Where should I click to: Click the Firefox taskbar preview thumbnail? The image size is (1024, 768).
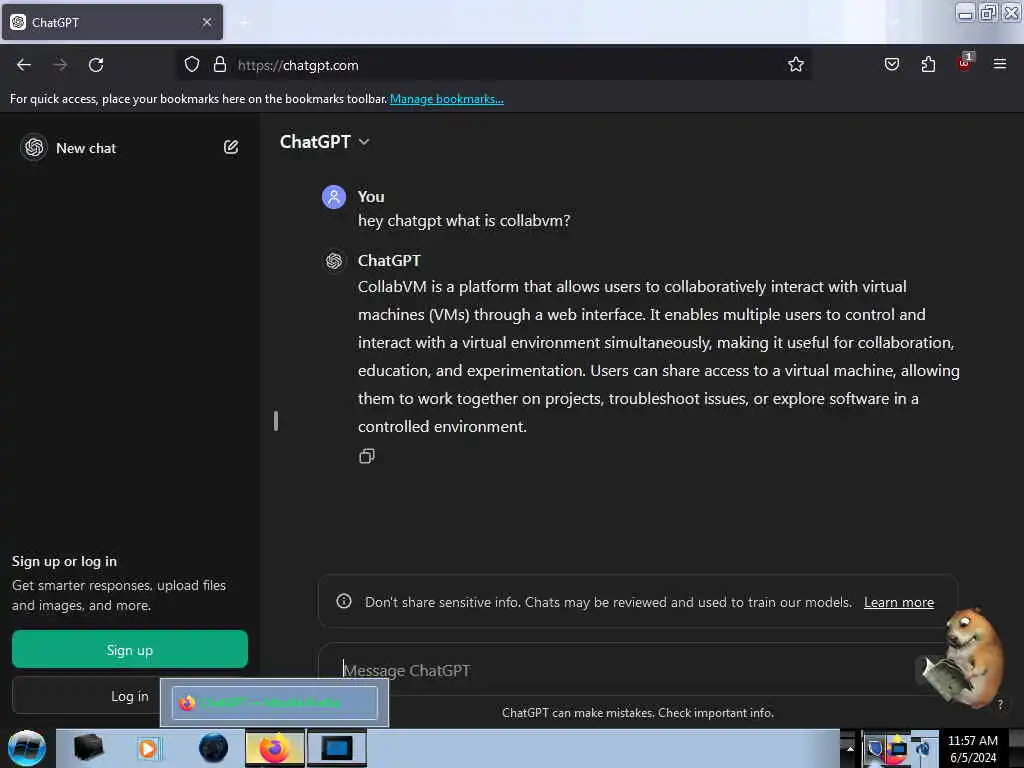tap(275, 703)
